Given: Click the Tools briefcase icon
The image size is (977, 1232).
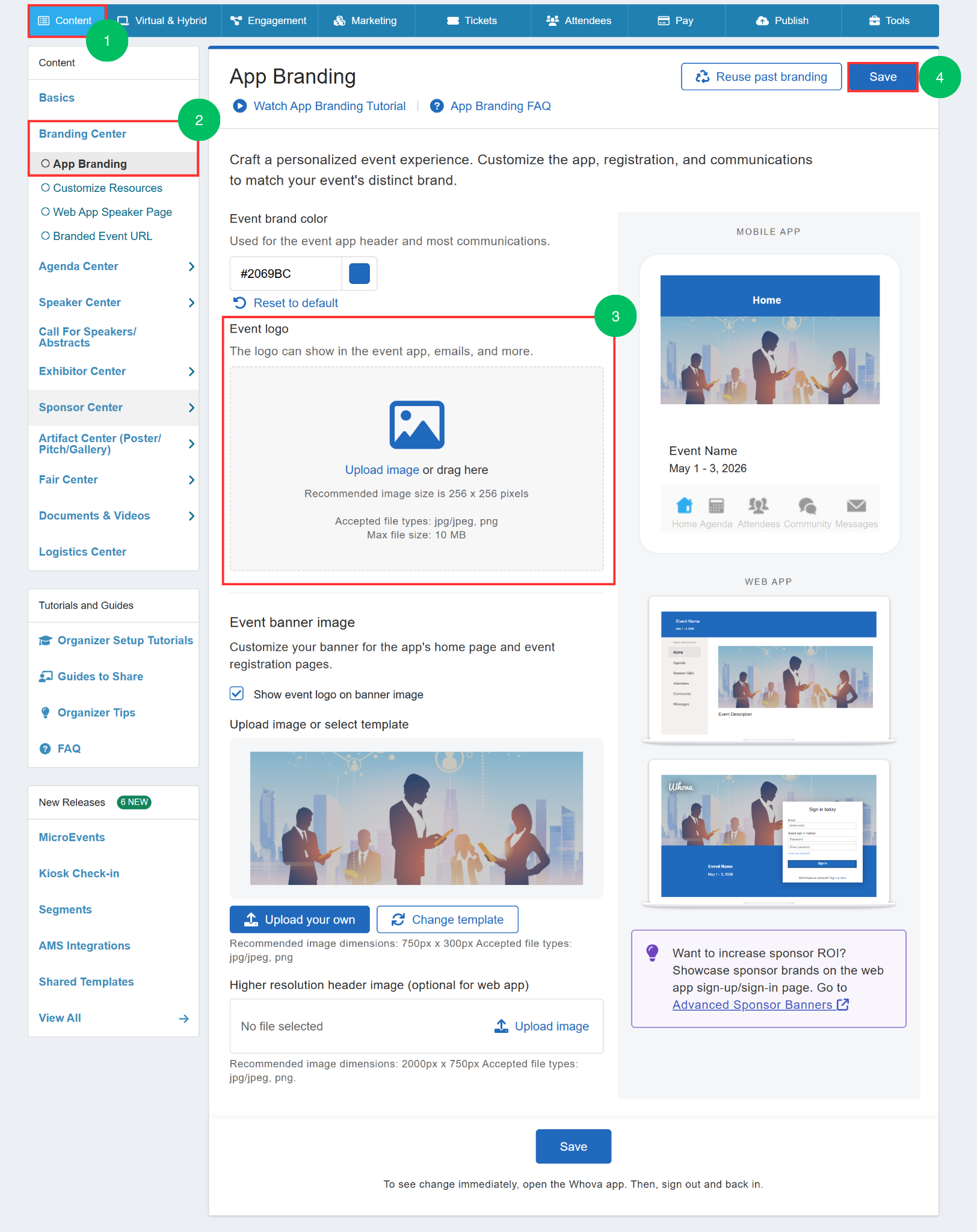Looking at the screenshot, I should pyautogui.click(x=875, y=21).
